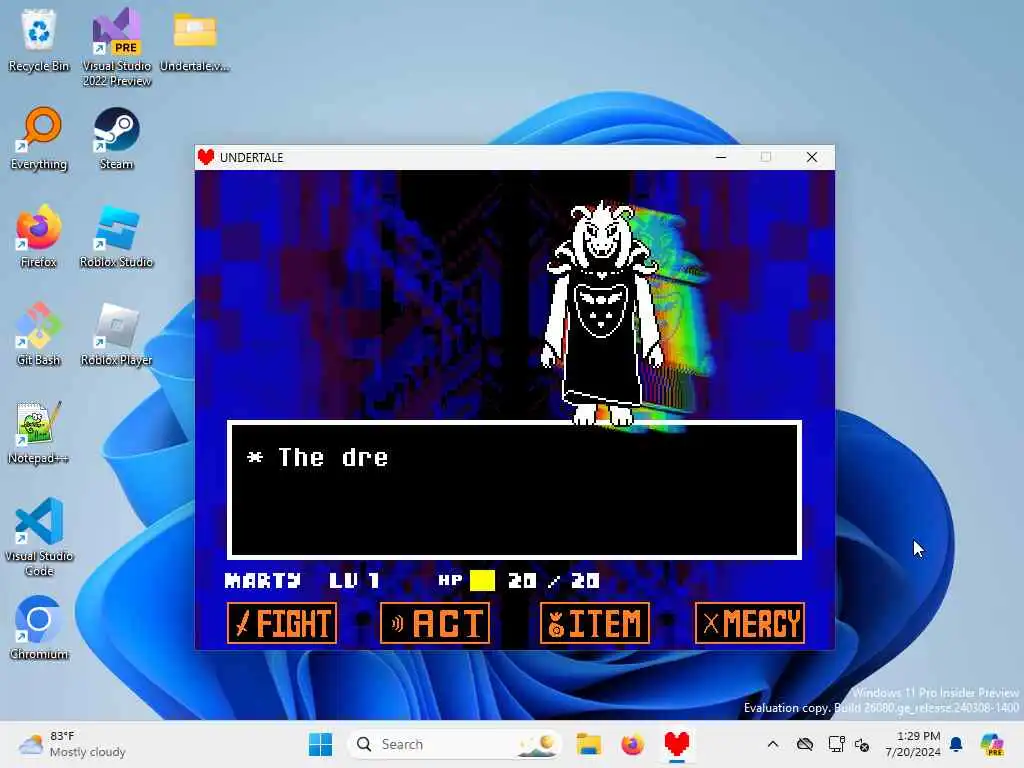Expand the hidden system tray icons
The width and height of the screenshot is (1024, 768).
(773, 744)
